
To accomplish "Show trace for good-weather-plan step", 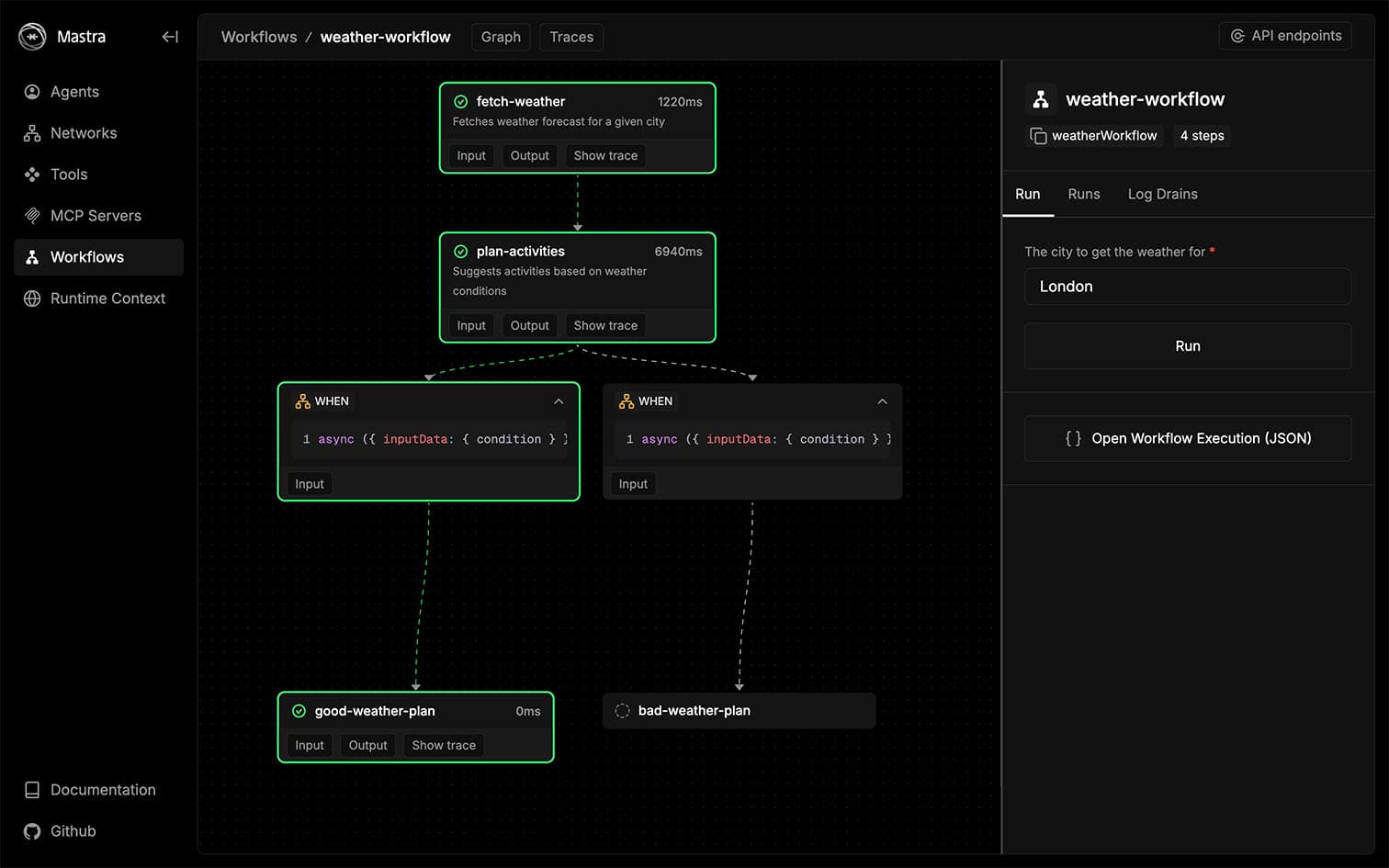I will coord(444,746).
